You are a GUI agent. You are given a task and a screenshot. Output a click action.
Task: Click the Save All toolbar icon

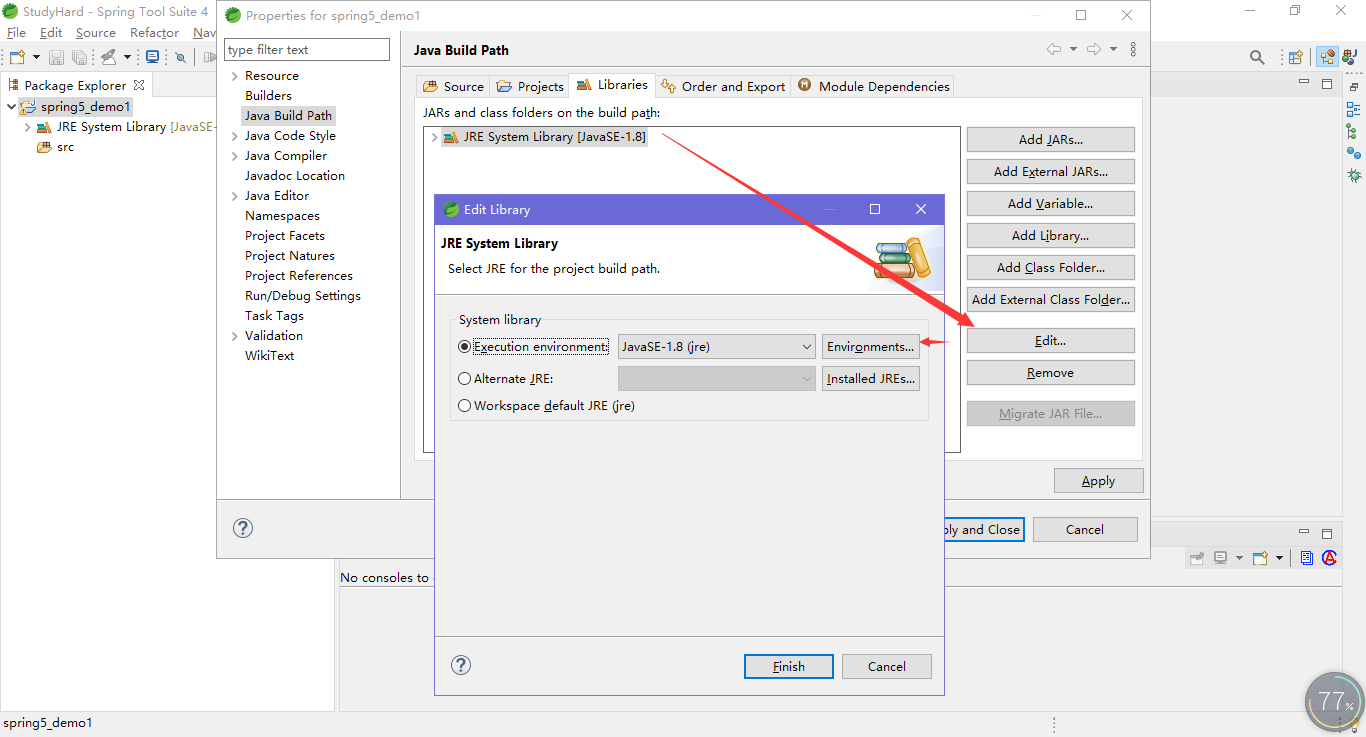79,57
